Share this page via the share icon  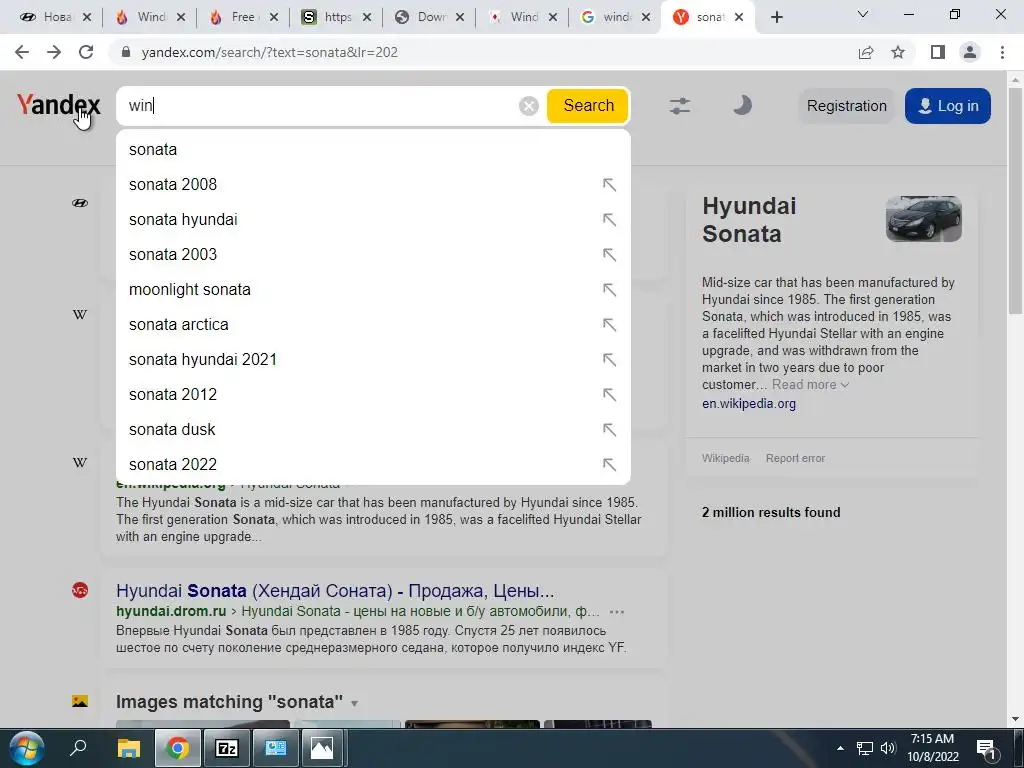(x=866, y=52)
